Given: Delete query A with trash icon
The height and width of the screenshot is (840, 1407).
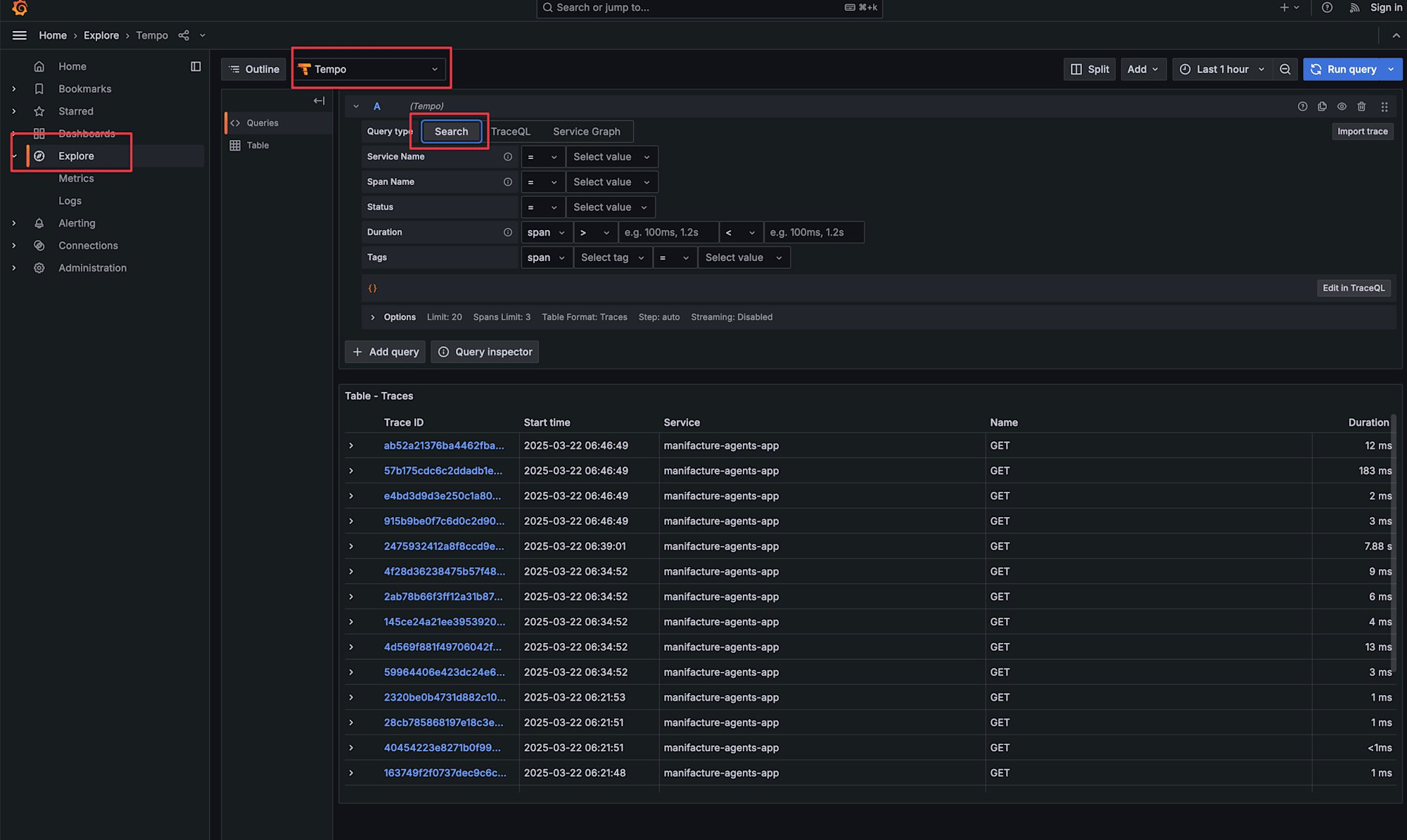Looking at the screenshot, I should pyautogui.click(x=1362, y=106).
